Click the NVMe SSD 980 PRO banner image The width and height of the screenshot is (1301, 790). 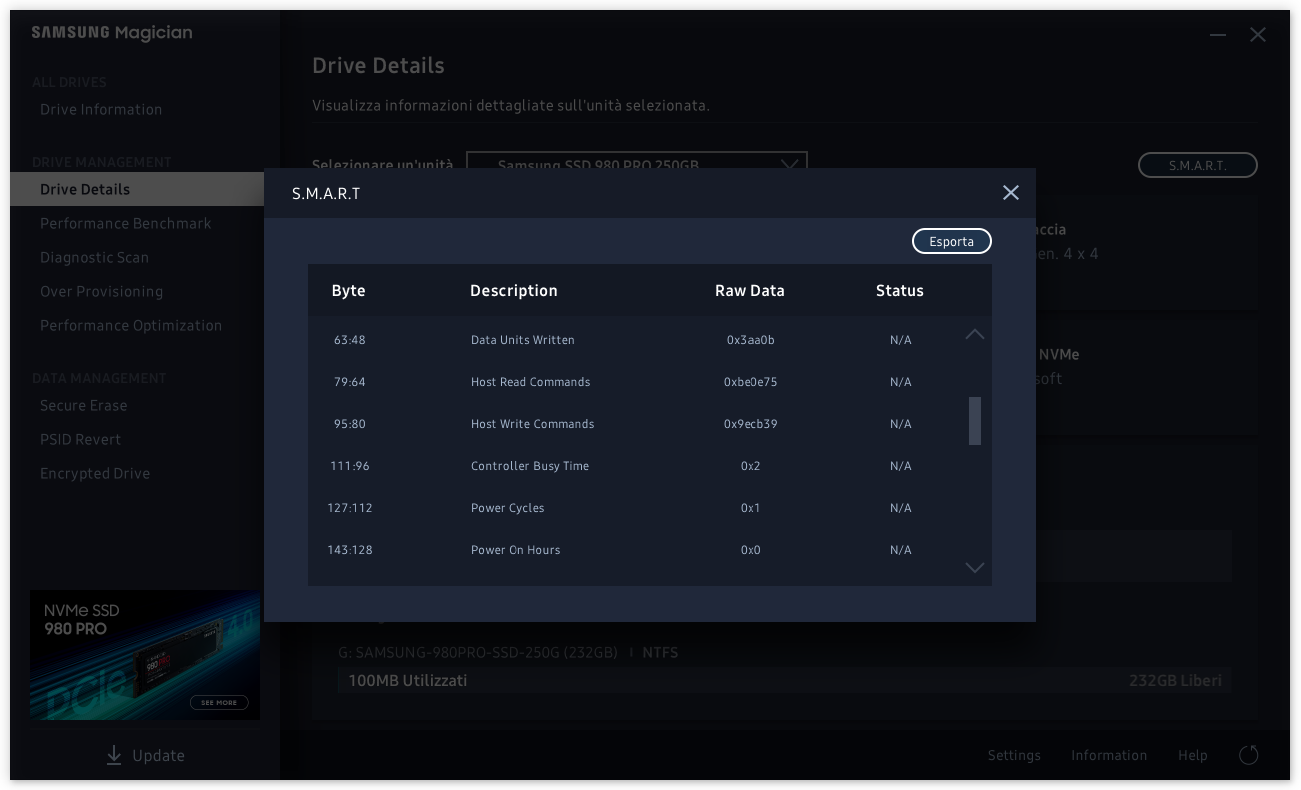click(x=145, y=655)
